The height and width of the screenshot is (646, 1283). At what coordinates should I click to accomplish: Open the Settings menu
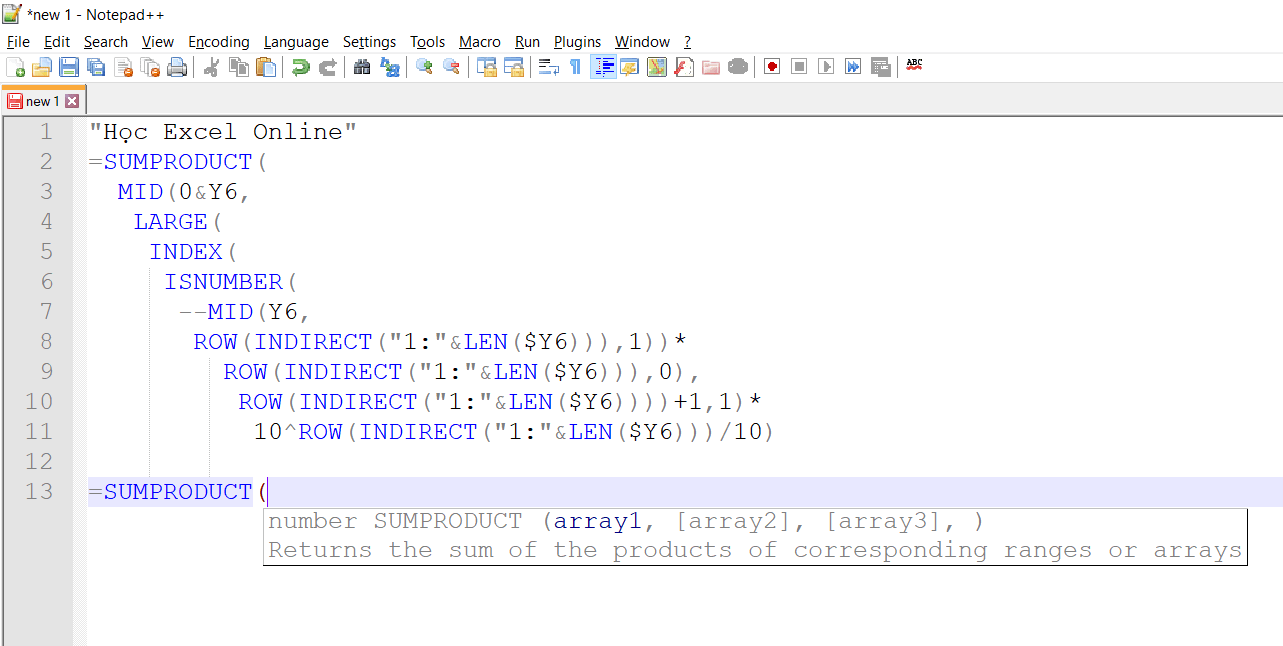370,42
